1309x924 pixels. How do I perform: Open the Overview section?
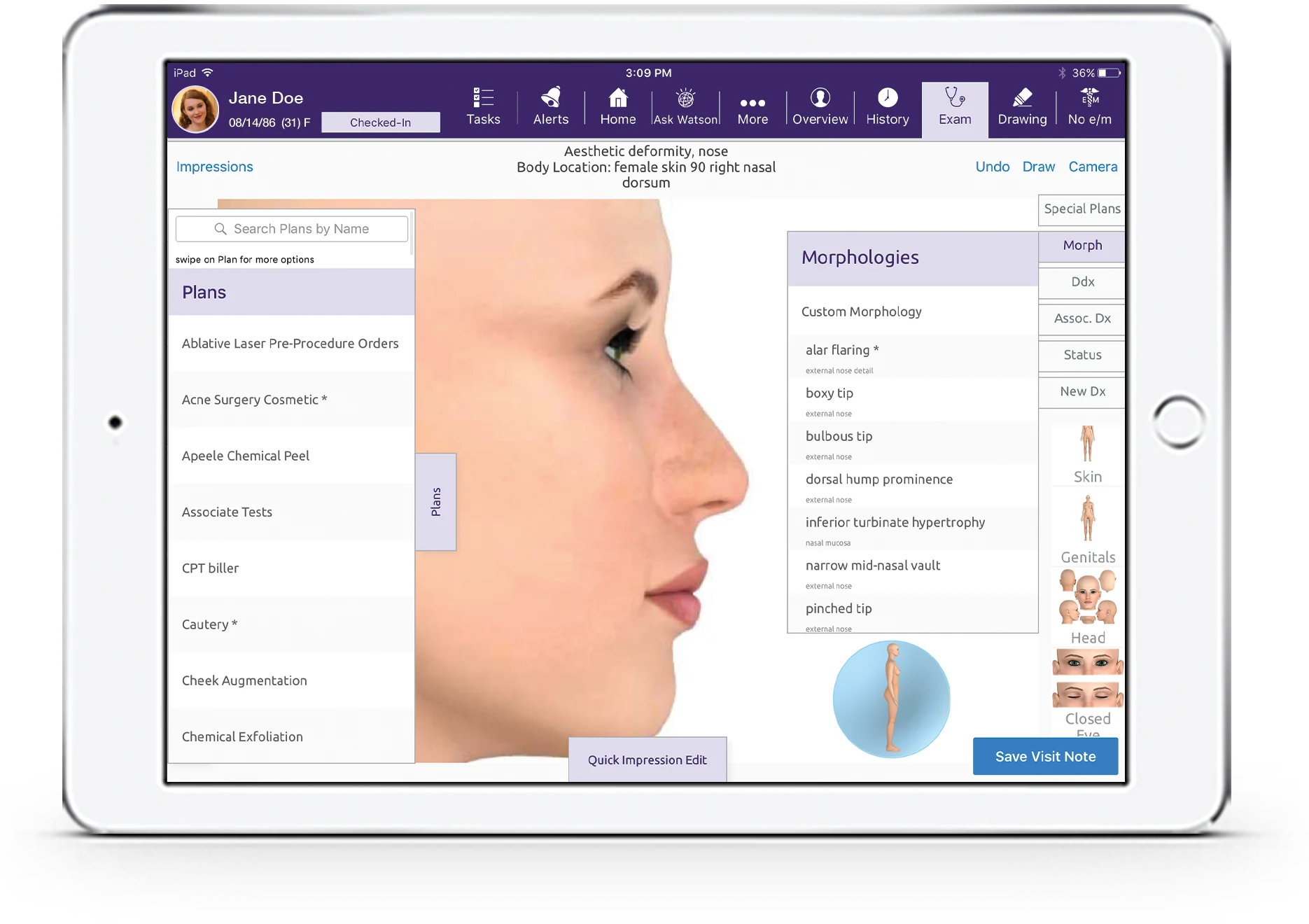click(820, 105)
